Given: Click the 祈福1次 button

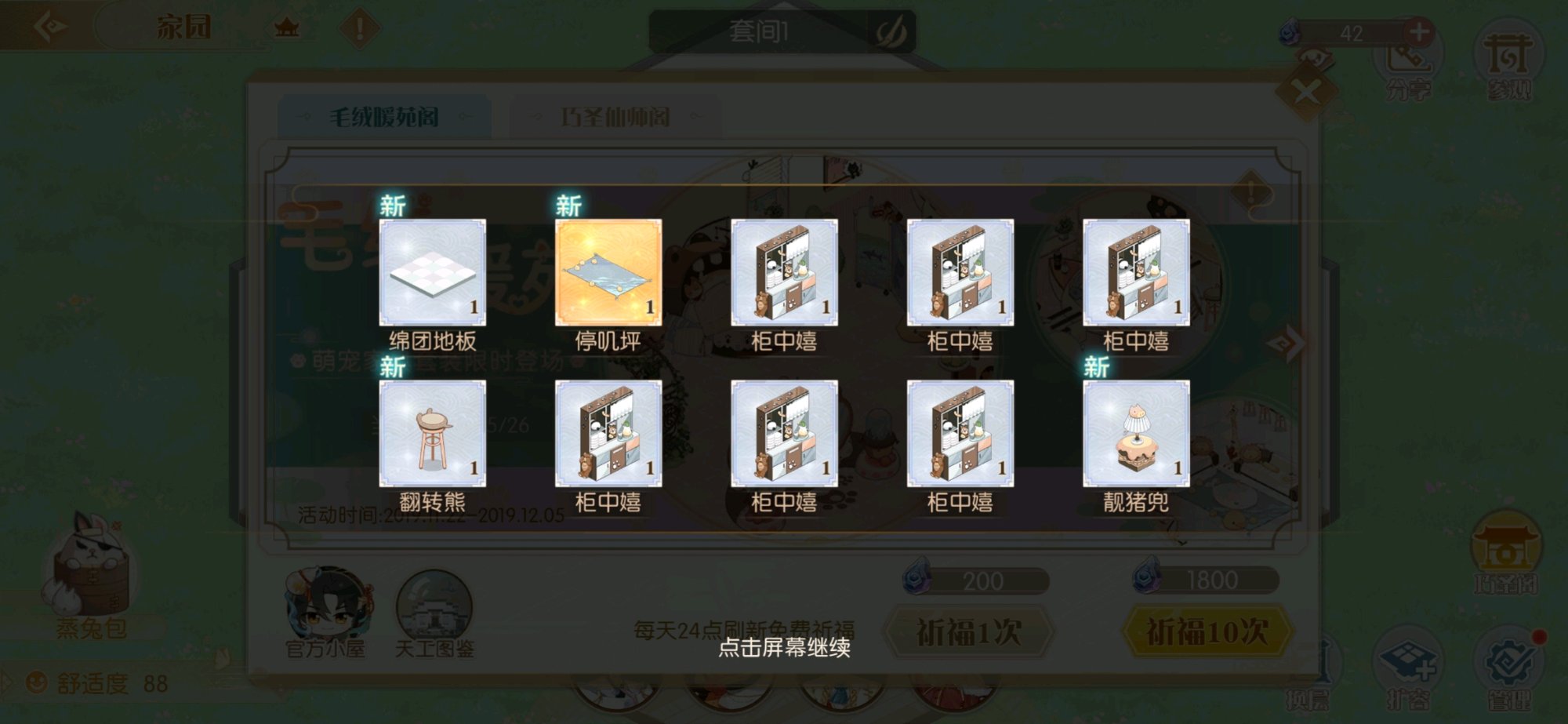Looking at the screenshot, I should click(x=969, y=632).
